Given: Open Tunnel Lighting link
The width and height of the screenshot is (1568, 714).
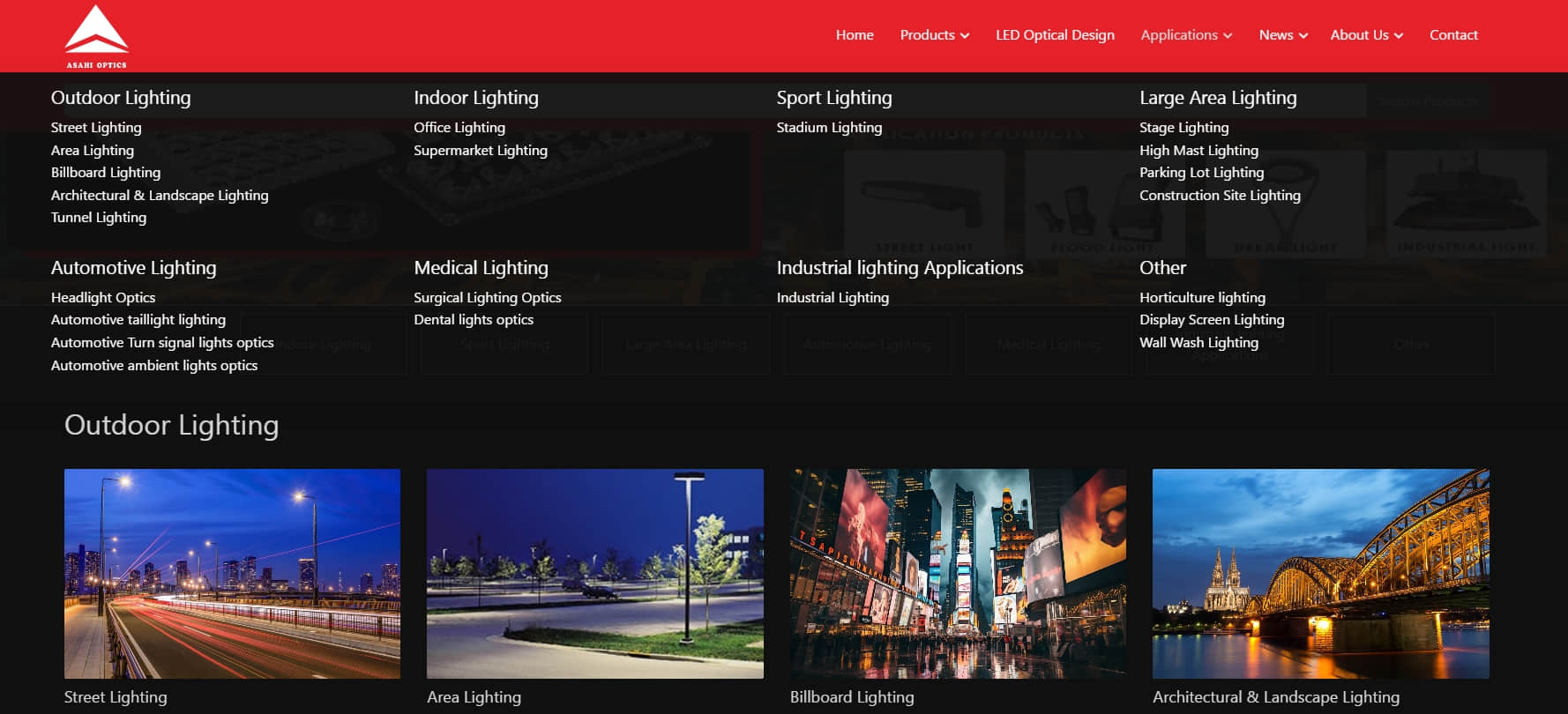Looking at the screenshot, I should click(99, 218).
